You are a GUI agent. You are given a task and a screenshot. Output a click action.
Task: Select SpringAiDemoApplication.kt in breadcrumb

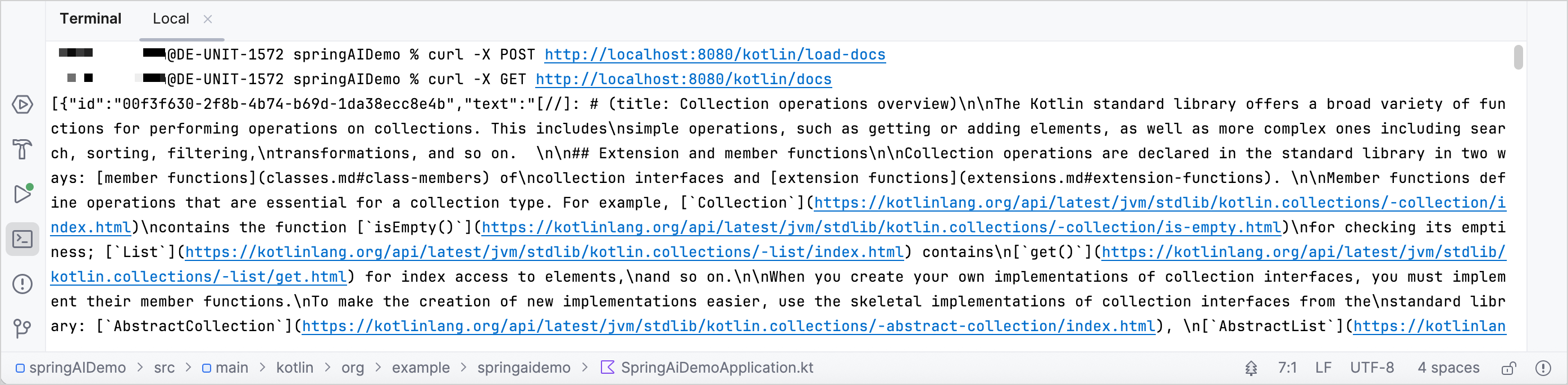click(x=716, y=368)
